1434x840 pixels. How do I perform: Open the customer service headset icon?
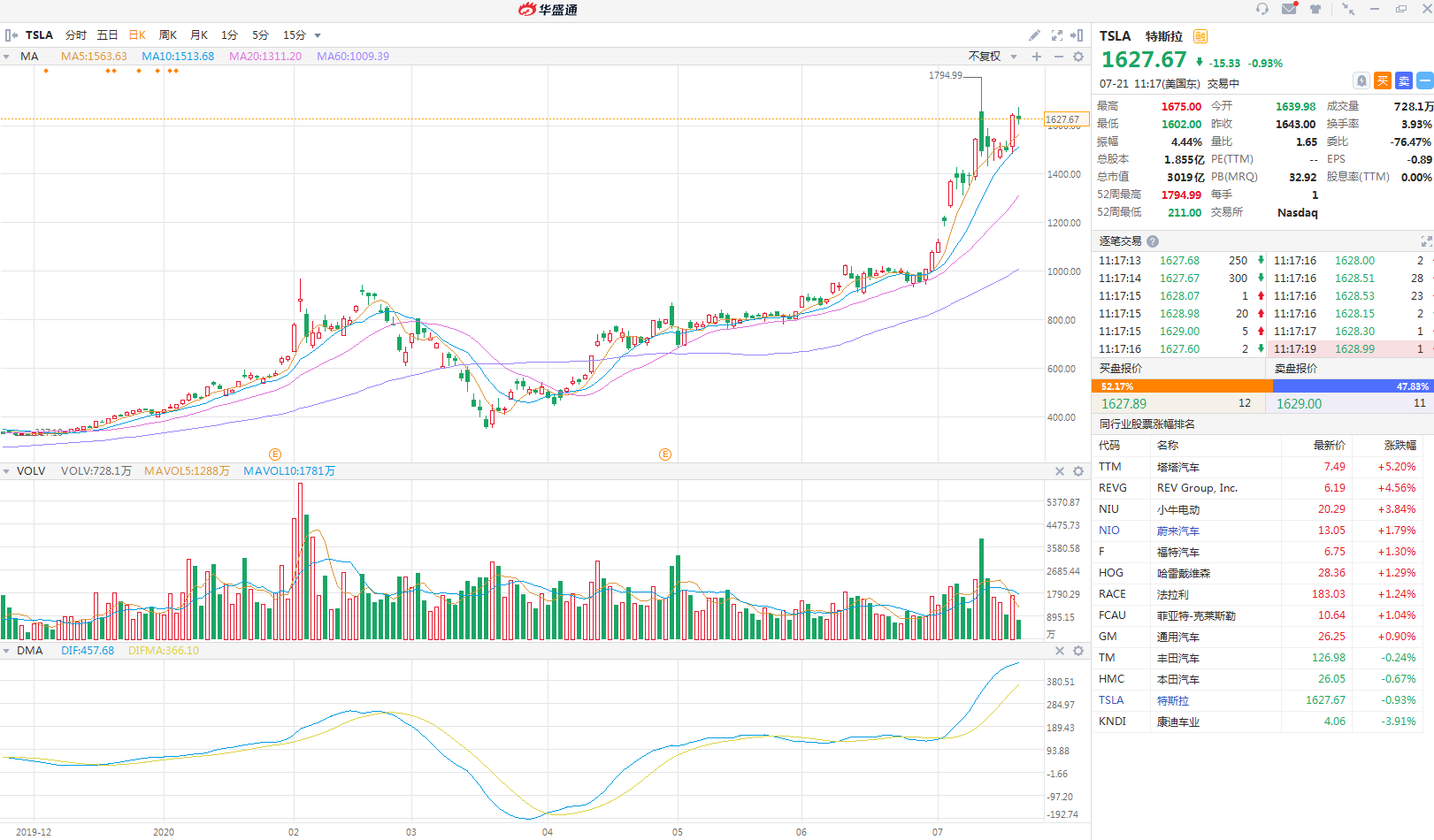[1262, 9]
